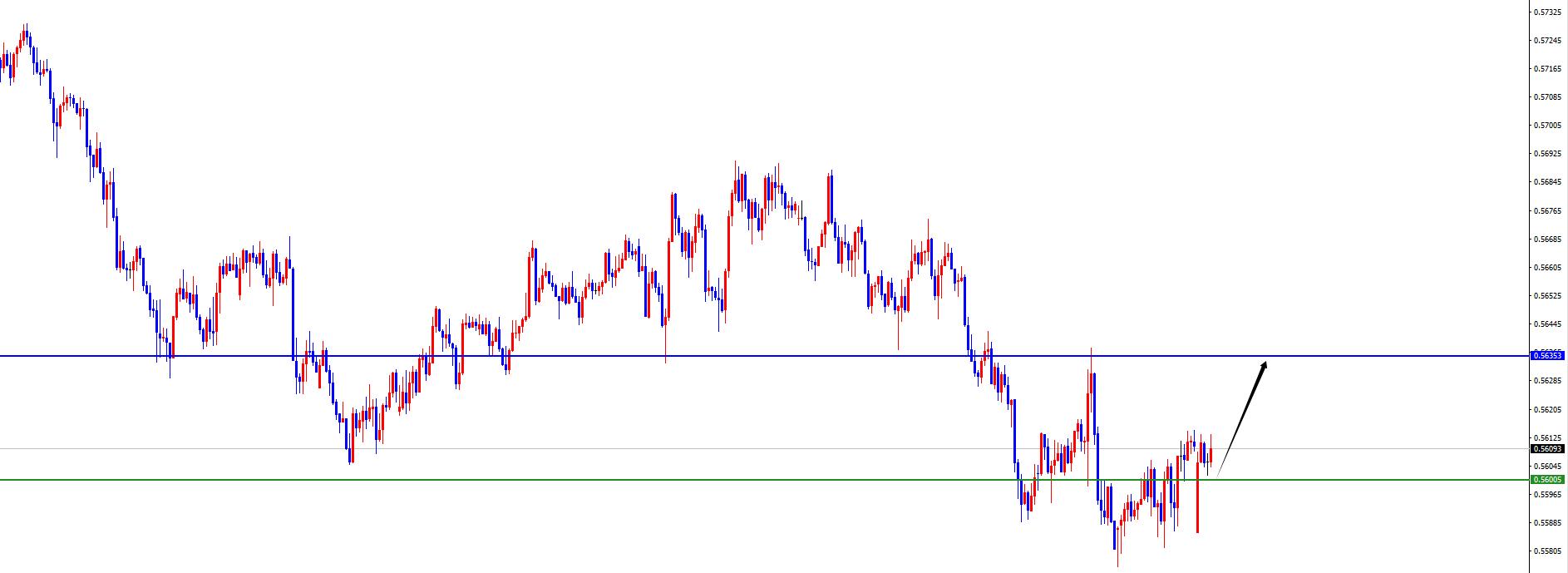Click the black 0.56093 current price label

[x=1547, y=448]
